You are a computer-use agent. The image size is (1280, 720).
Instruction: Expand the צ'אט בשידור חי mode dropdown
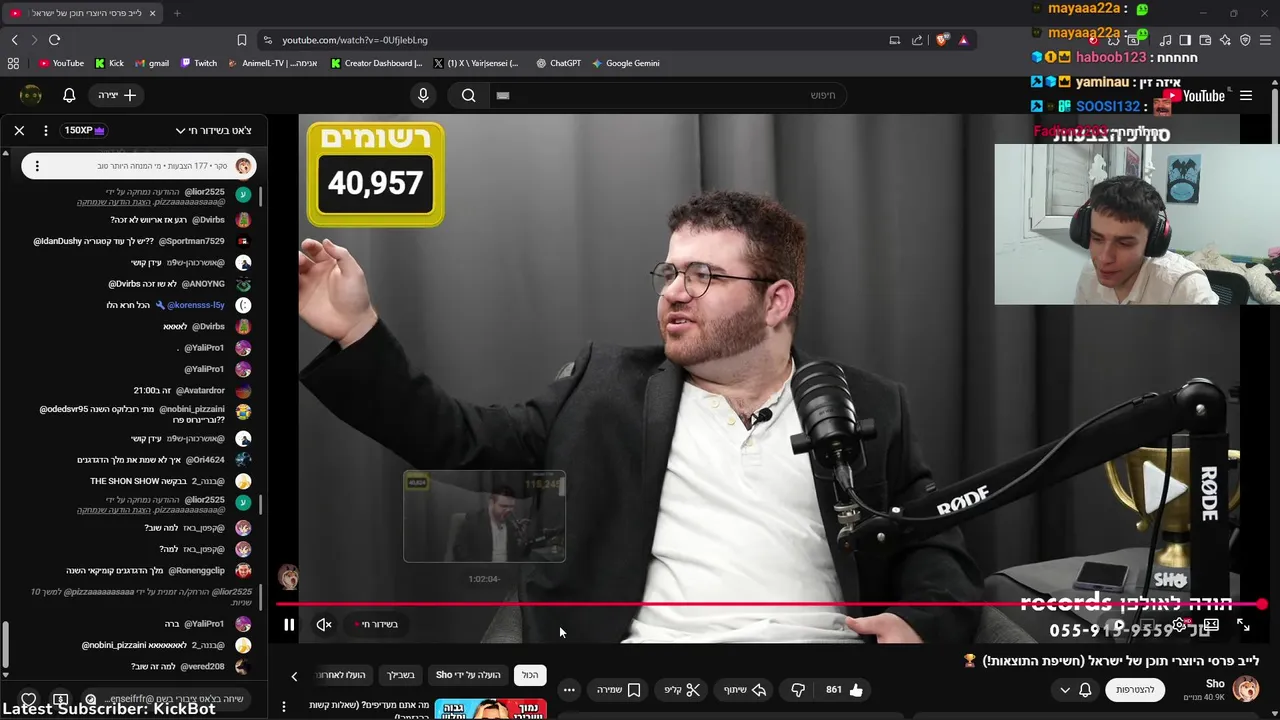213,130
